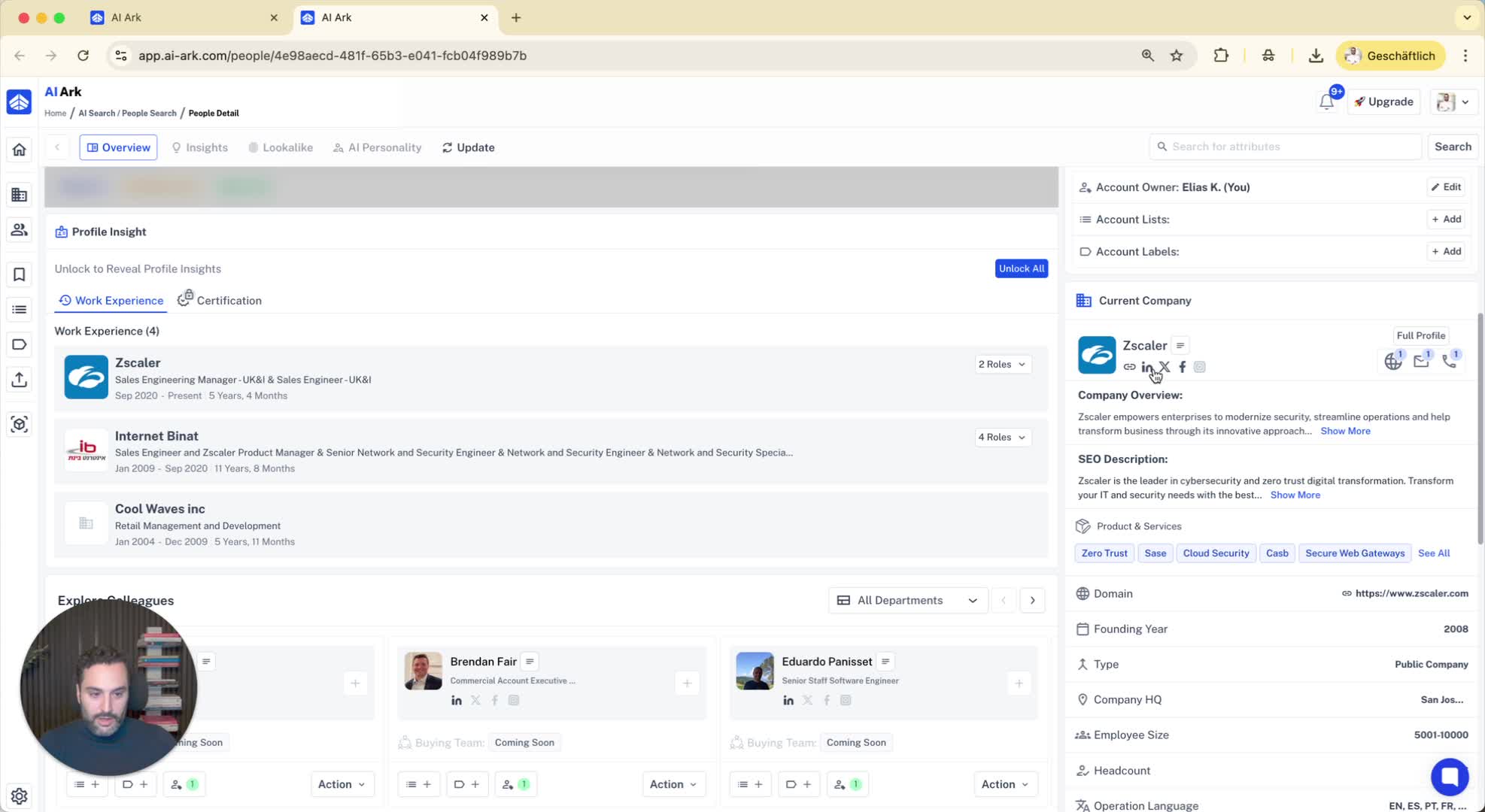Click the email envelope icon beside Zscaler

coord(1420,362)
